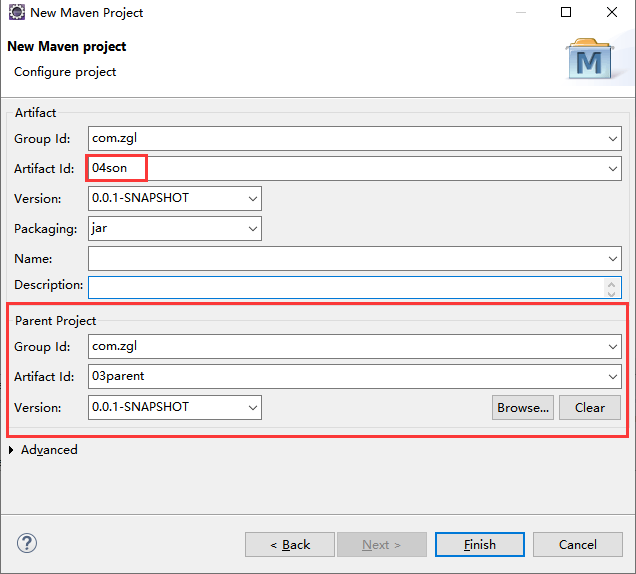Click the Packaging jar value
The width and height of the screenshot is (636, 574).
(x=99, y=228)
